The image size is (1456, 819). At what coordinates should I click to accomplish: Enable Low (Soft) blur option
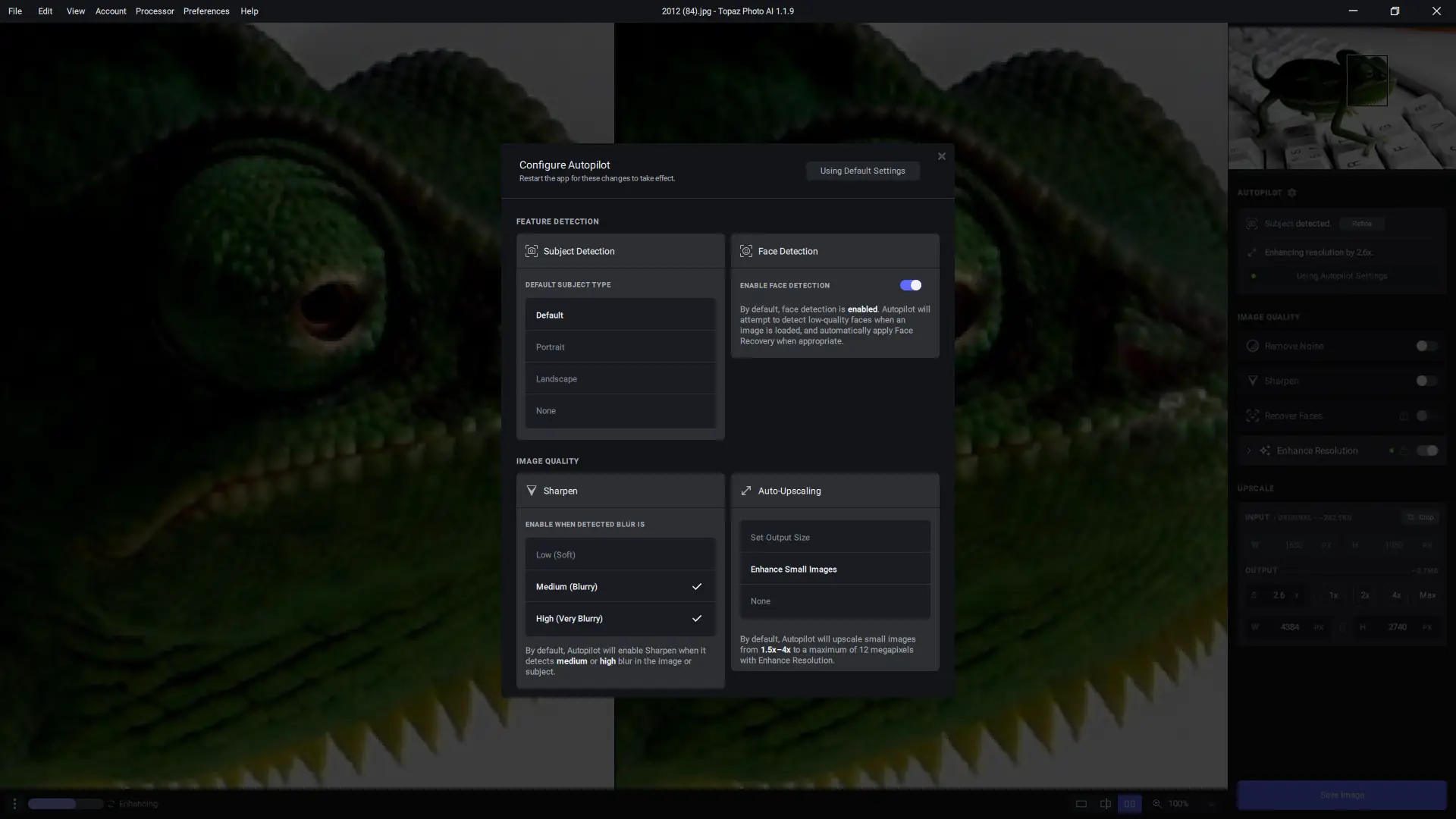pos(620,555)
